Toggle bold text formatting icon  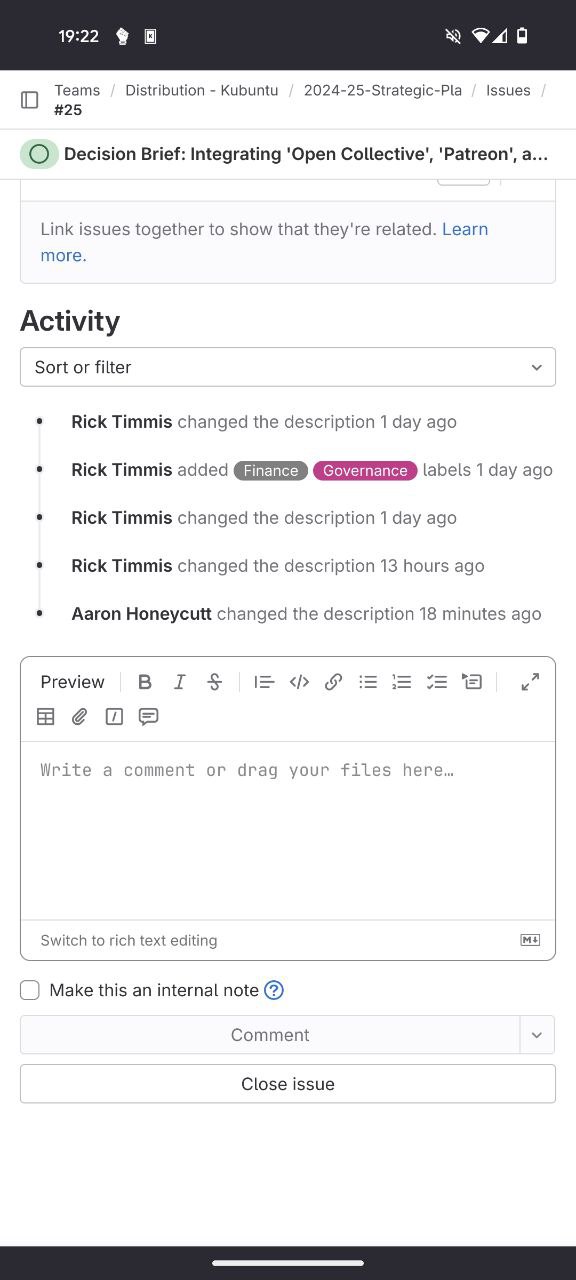pos(145,682)
